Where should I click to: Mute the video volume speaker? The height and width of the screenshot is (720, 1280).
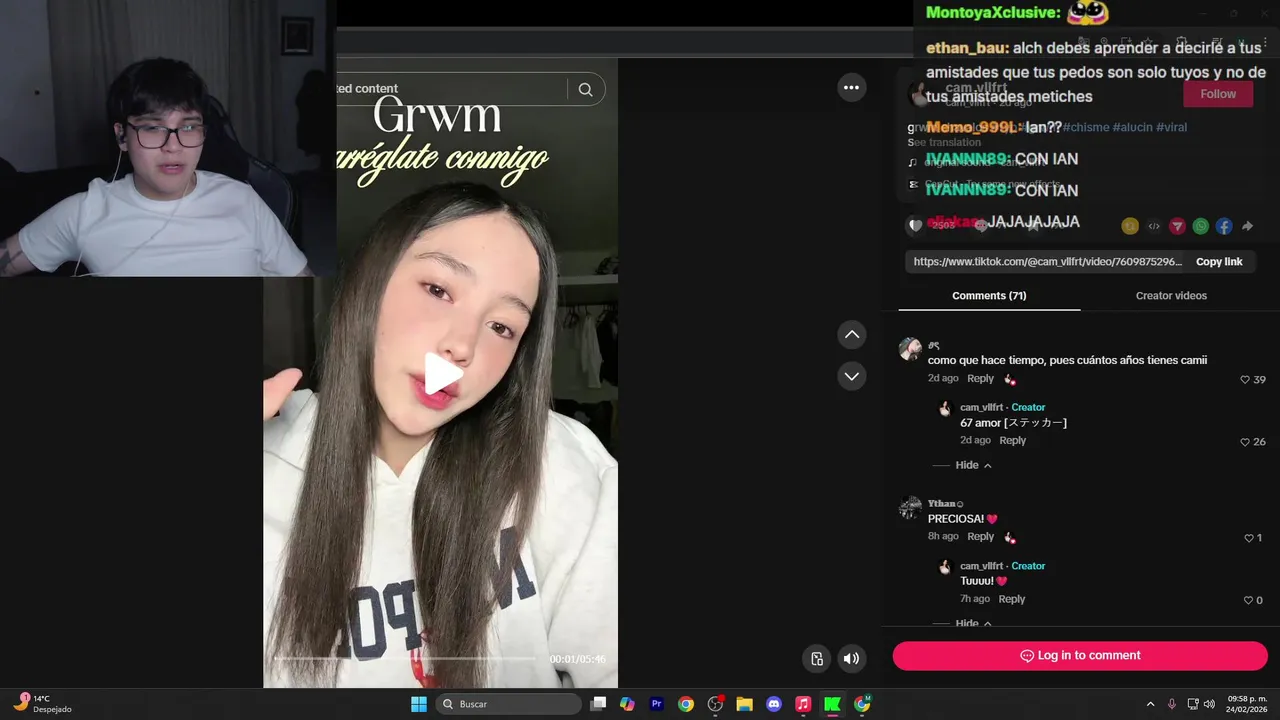(x=851, y=658)
